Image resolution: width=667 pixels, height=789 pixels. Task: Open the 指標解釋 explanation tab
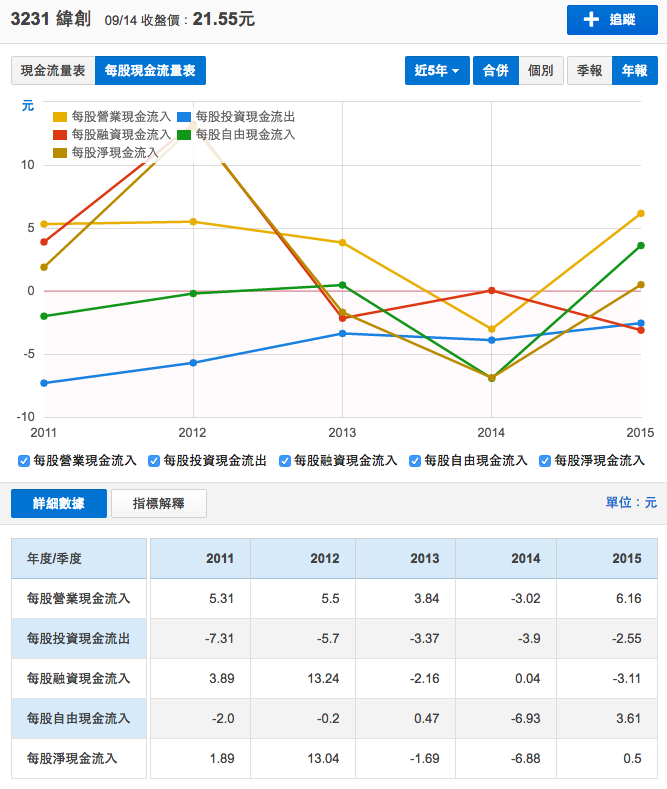[158, 503]
